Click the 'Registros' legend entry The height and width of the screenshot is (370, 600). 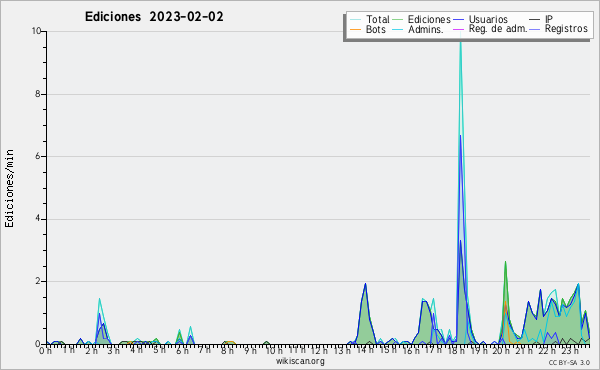coord(566,29)
